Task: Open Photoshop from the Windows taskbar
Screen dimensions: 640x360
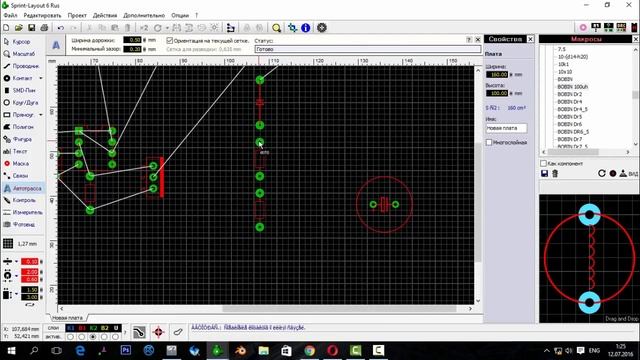Action: point(126,350)
